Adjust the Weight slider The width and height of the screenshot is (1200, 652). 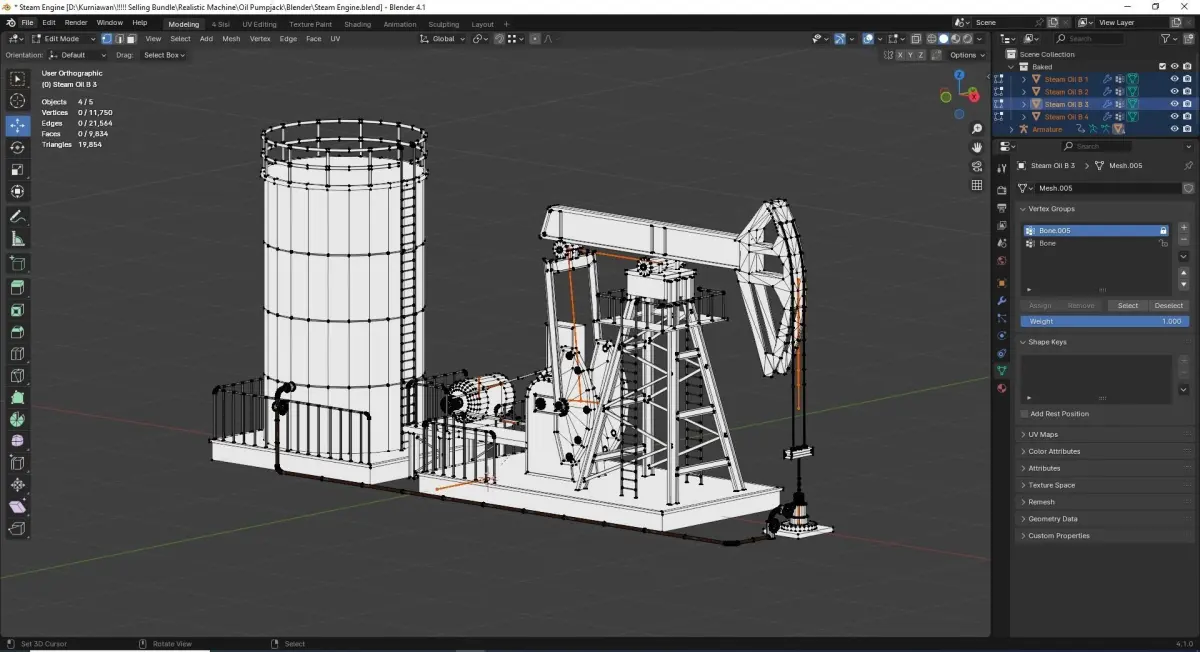[x=1105, y=322]
